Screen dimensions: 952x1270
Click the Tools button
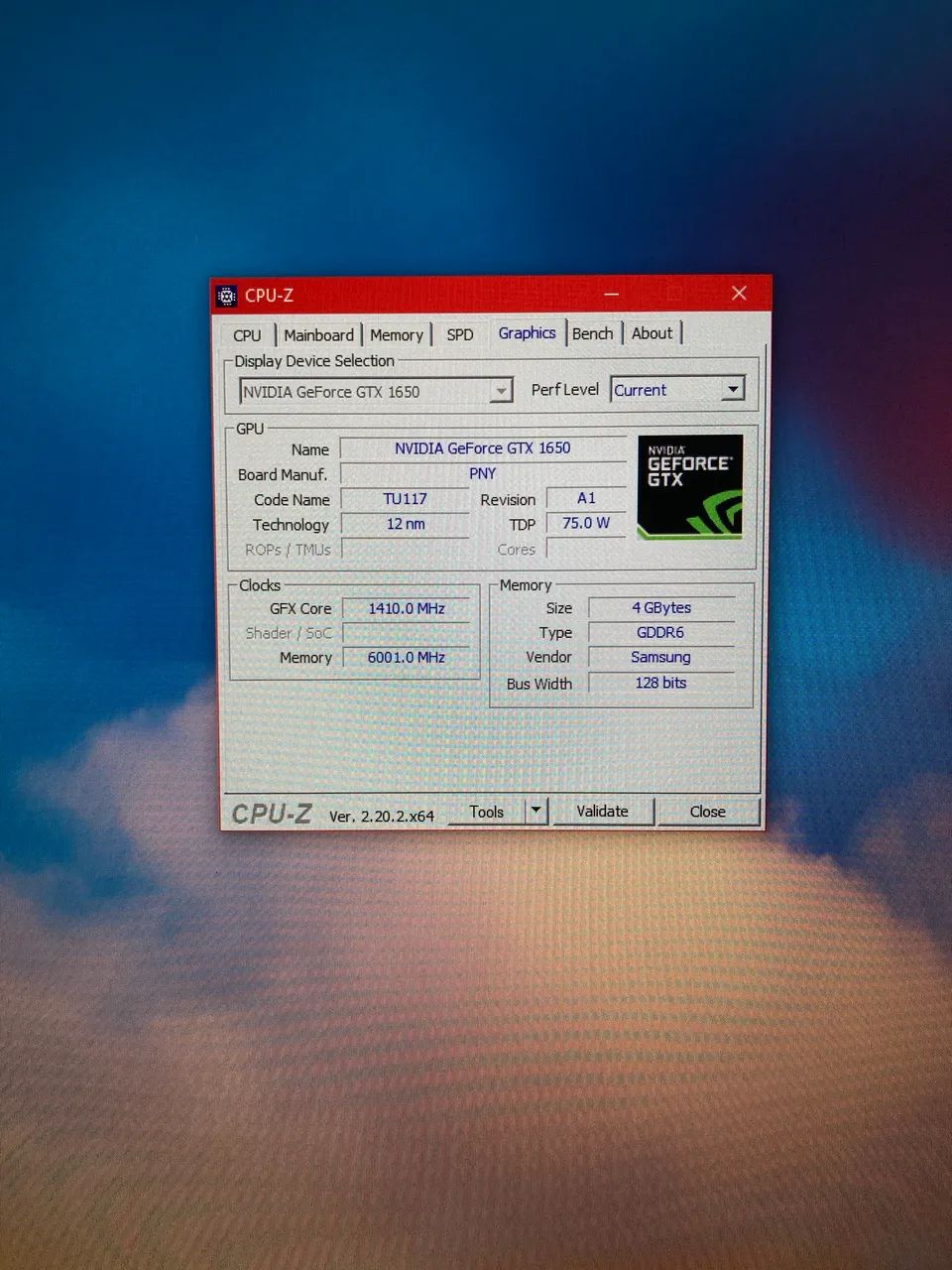click(486, 812)
